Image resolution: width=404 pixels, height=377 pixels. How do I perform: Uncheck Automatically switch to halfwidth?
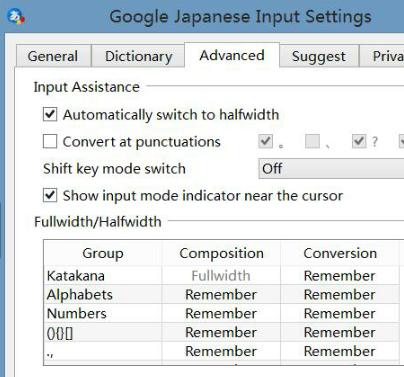pyautogui.click(x=50, y=115)
